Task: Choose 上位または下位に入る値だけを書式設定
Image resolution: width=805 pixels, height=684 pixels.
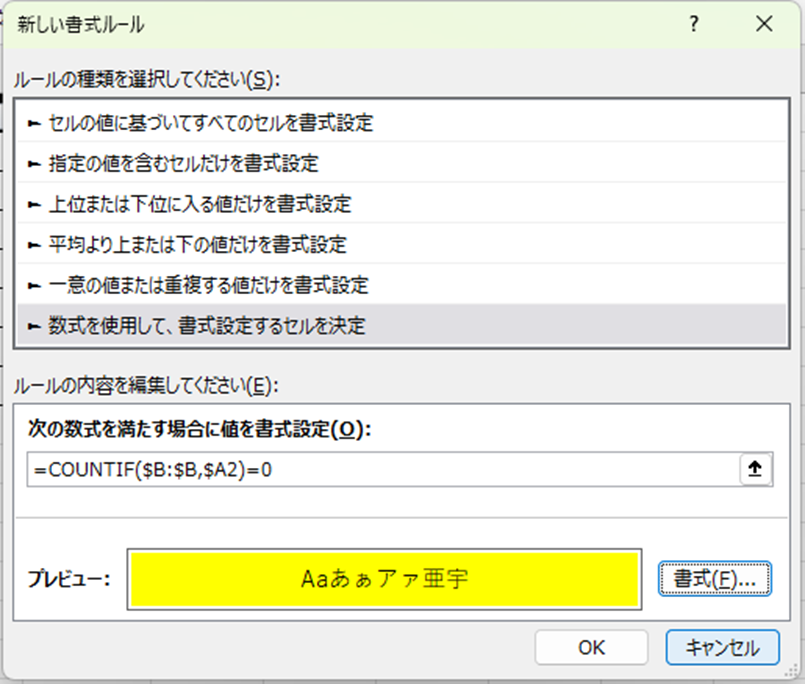Action: pos(200,204)
